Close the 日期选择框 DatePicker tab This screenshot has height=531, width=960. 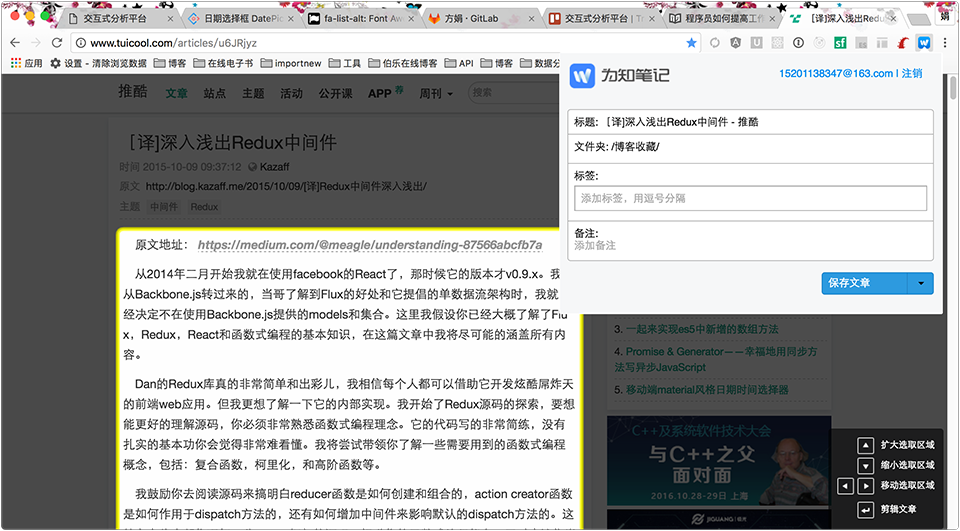(x=291, y=19)
